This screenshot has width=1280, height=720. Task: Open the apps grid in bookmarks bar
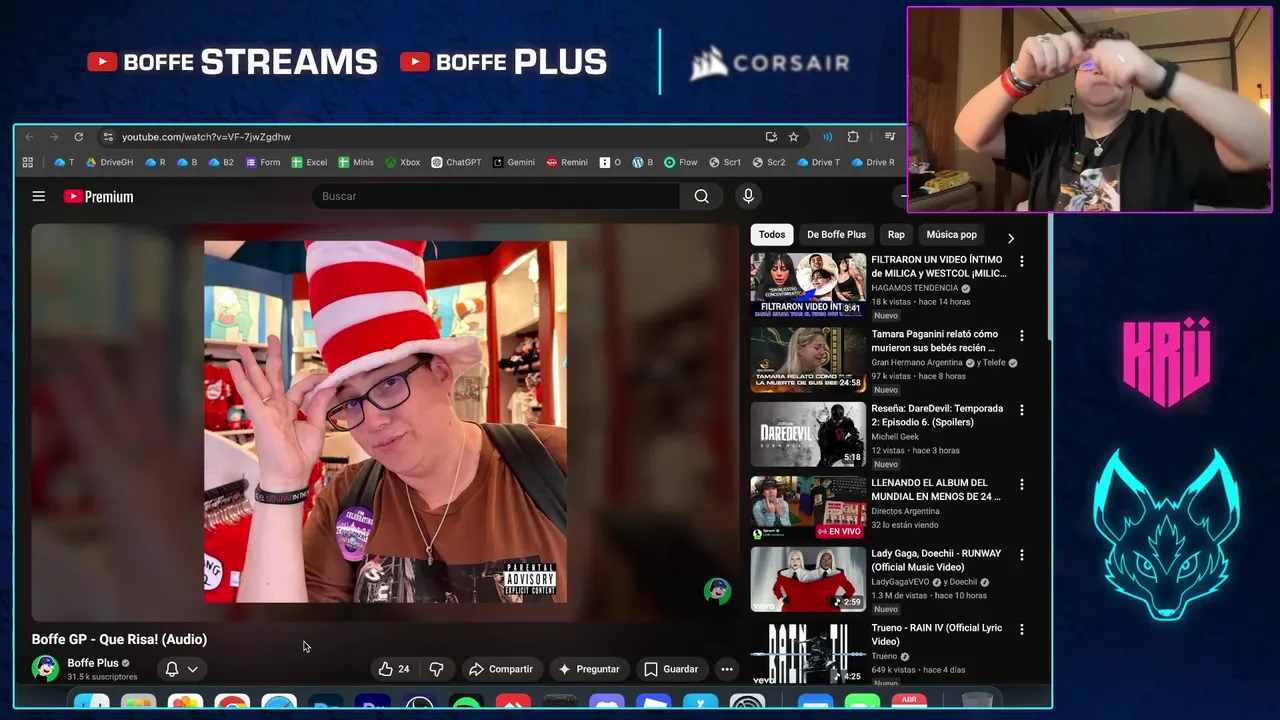(x=28, y=162)
